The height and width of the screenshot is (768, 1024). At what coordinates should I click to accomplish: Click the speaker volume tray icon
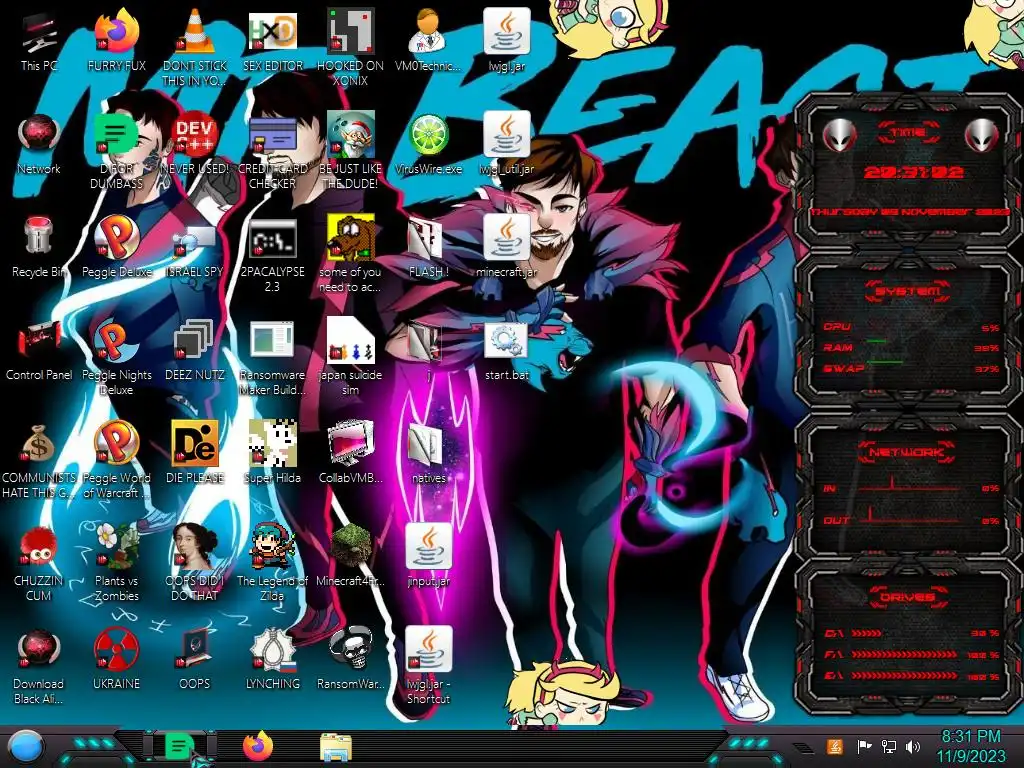[914, 746]
